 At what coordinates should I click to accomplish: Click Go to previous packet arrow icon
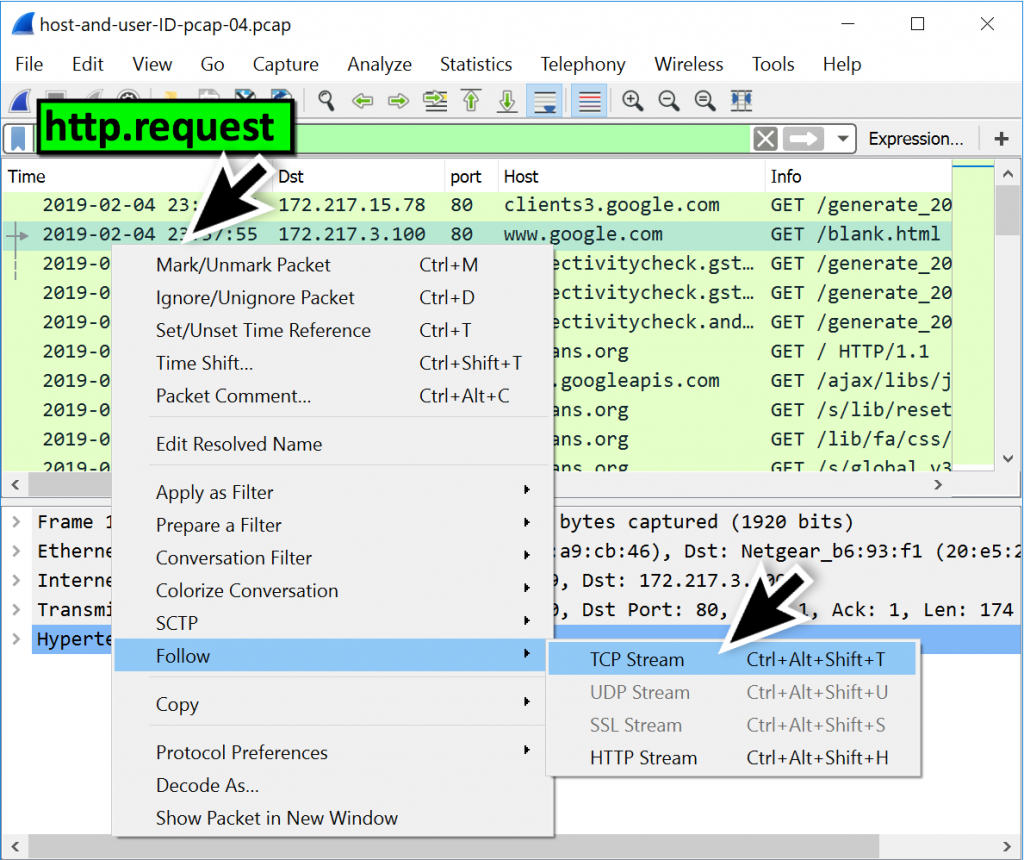point(362,100)
